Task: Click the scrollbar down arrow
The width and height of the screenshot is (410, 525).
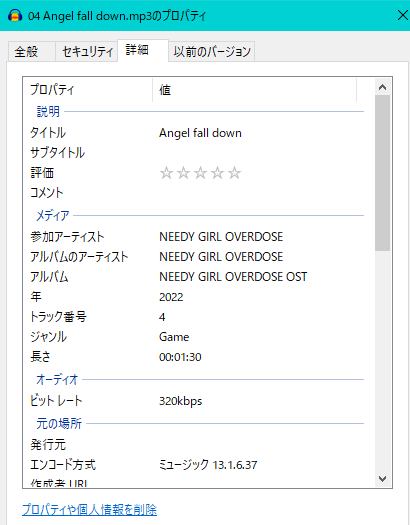Action: [x=382, y=479]
